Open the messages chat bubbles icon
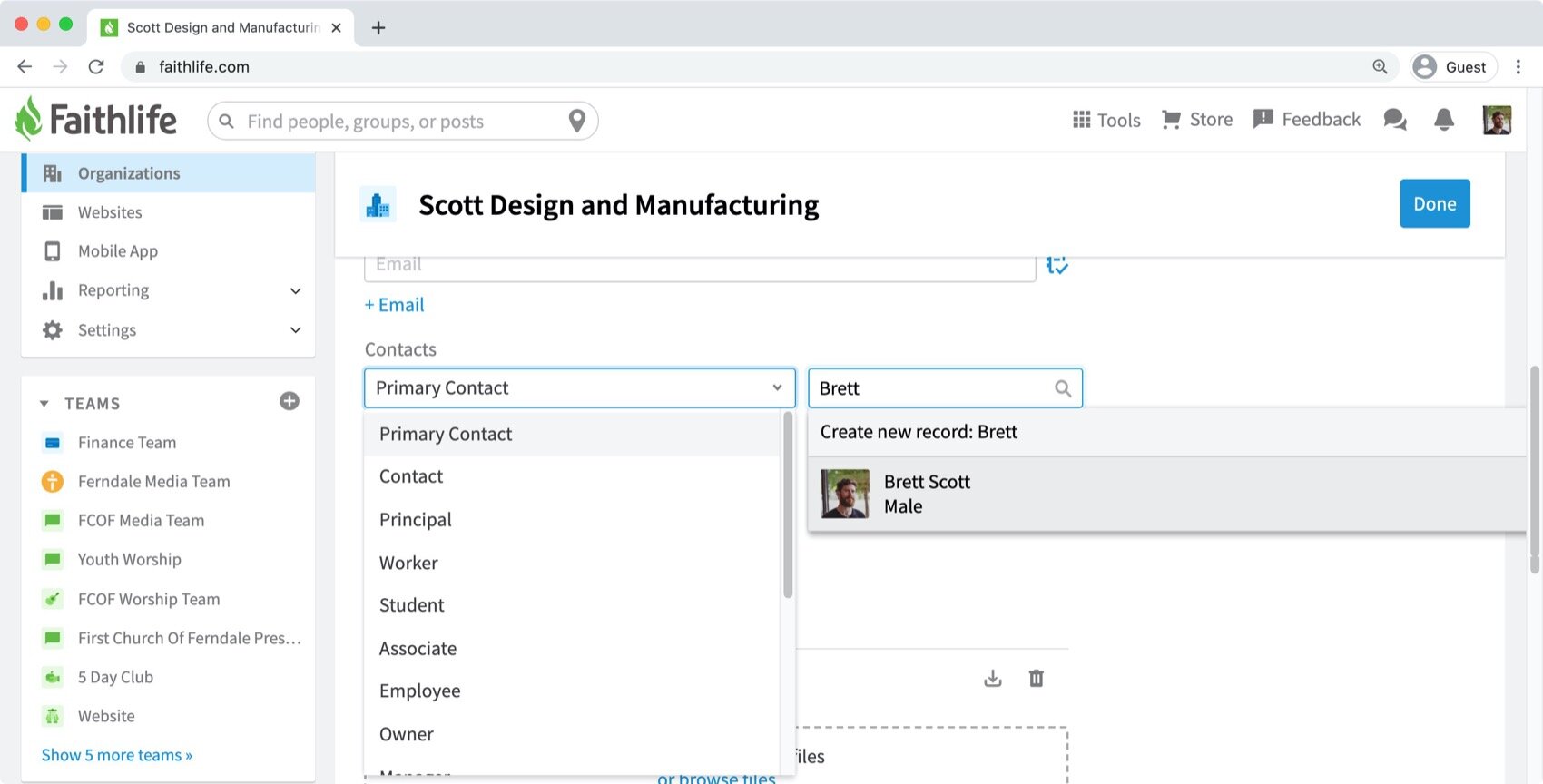Screen dimensions: 1543x784 coord(1395,120)
